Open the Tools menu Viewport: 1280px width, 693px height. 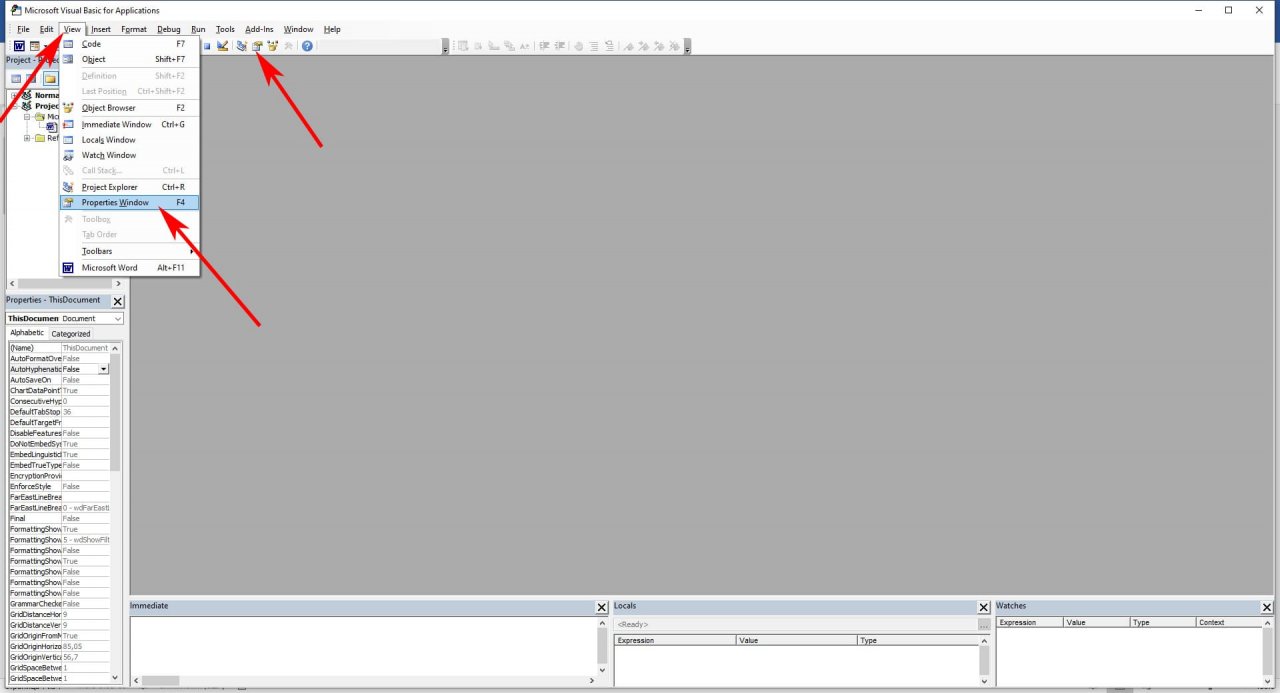(x=226, y=29)
